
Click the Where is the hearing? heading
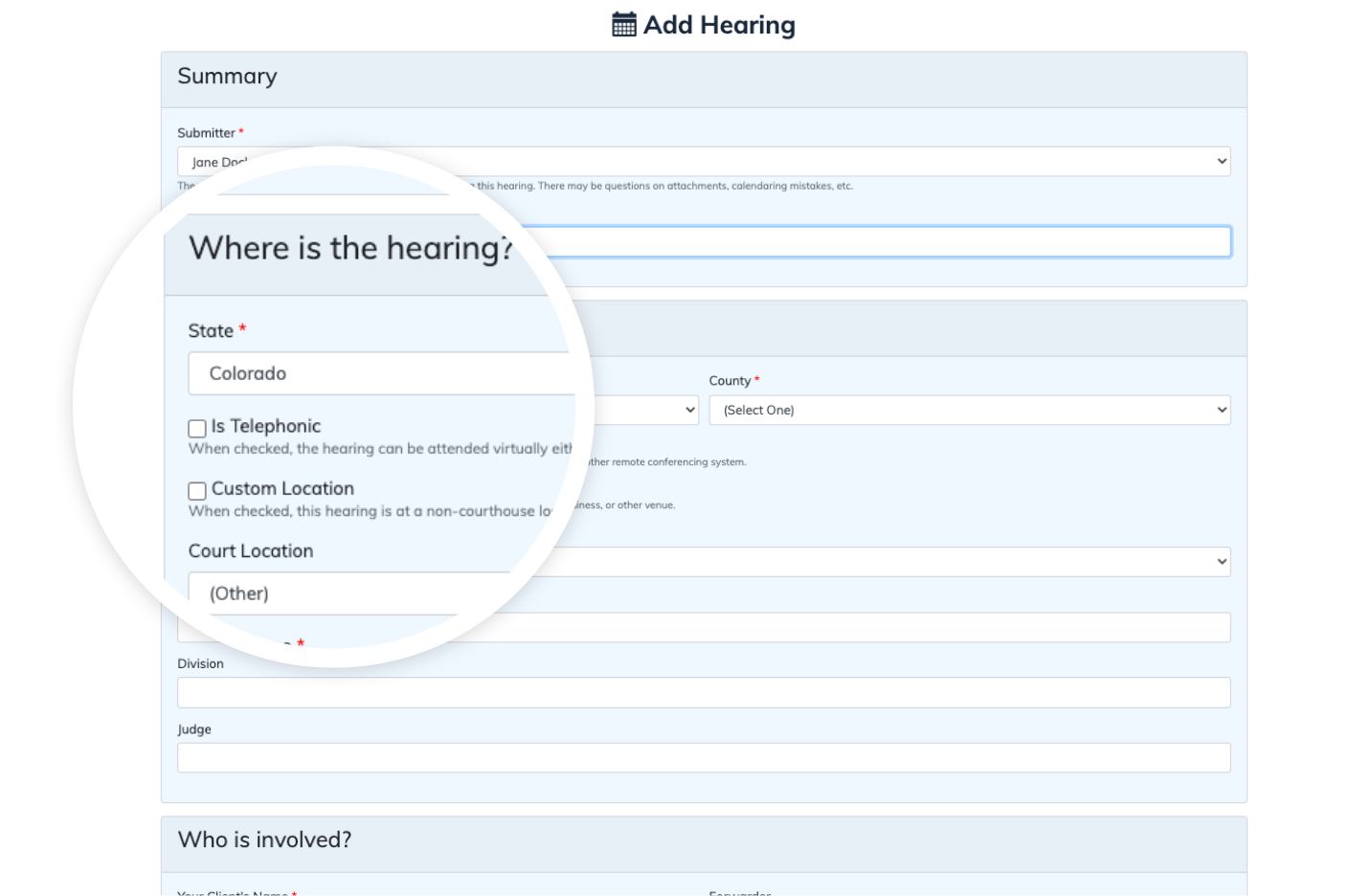(350, 248)
